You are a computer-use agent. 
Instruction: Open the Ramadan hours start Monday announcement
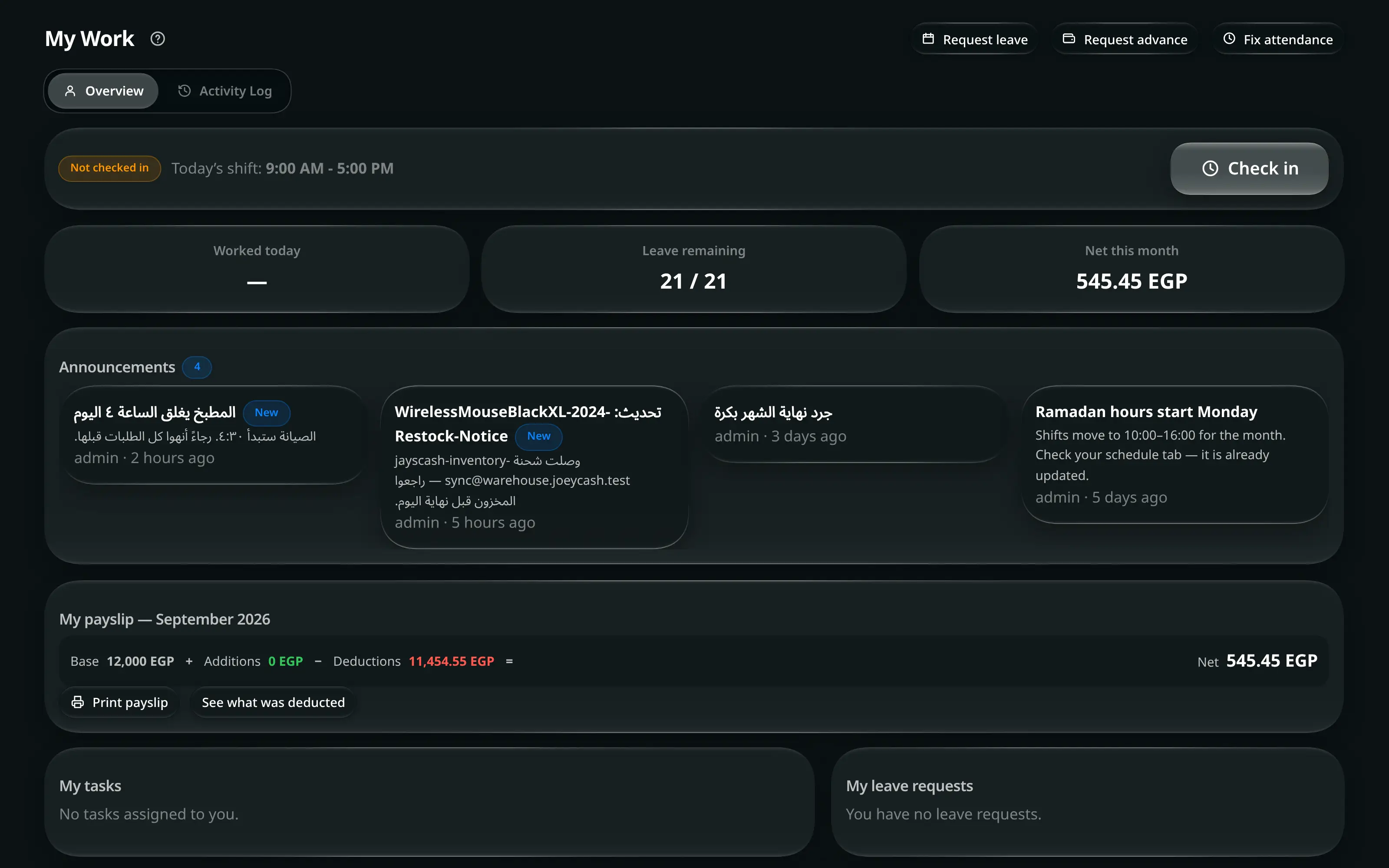[1174, 454]
